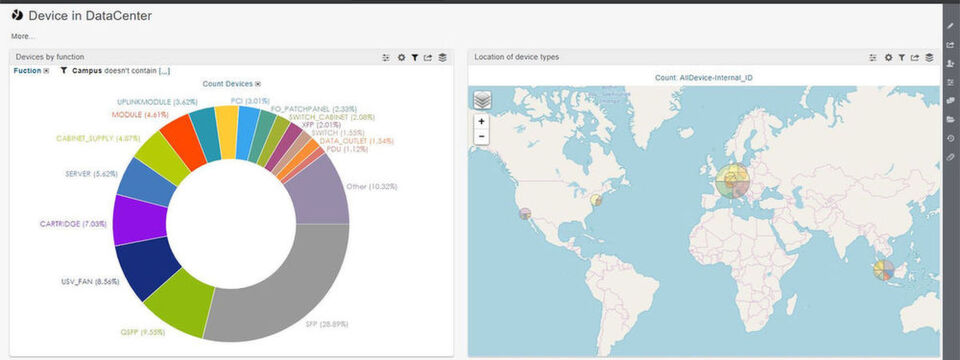Zoom in the map with plus button
This screenshot has height=360, width=960.
click(482, 122)
